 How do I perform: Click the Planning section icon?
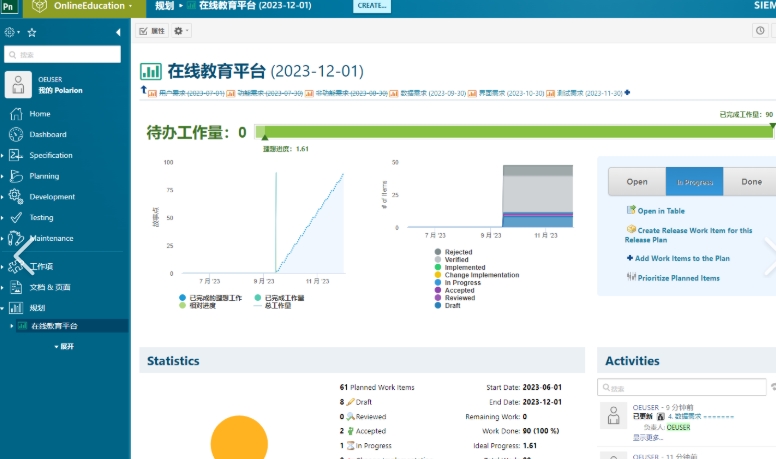16,176
